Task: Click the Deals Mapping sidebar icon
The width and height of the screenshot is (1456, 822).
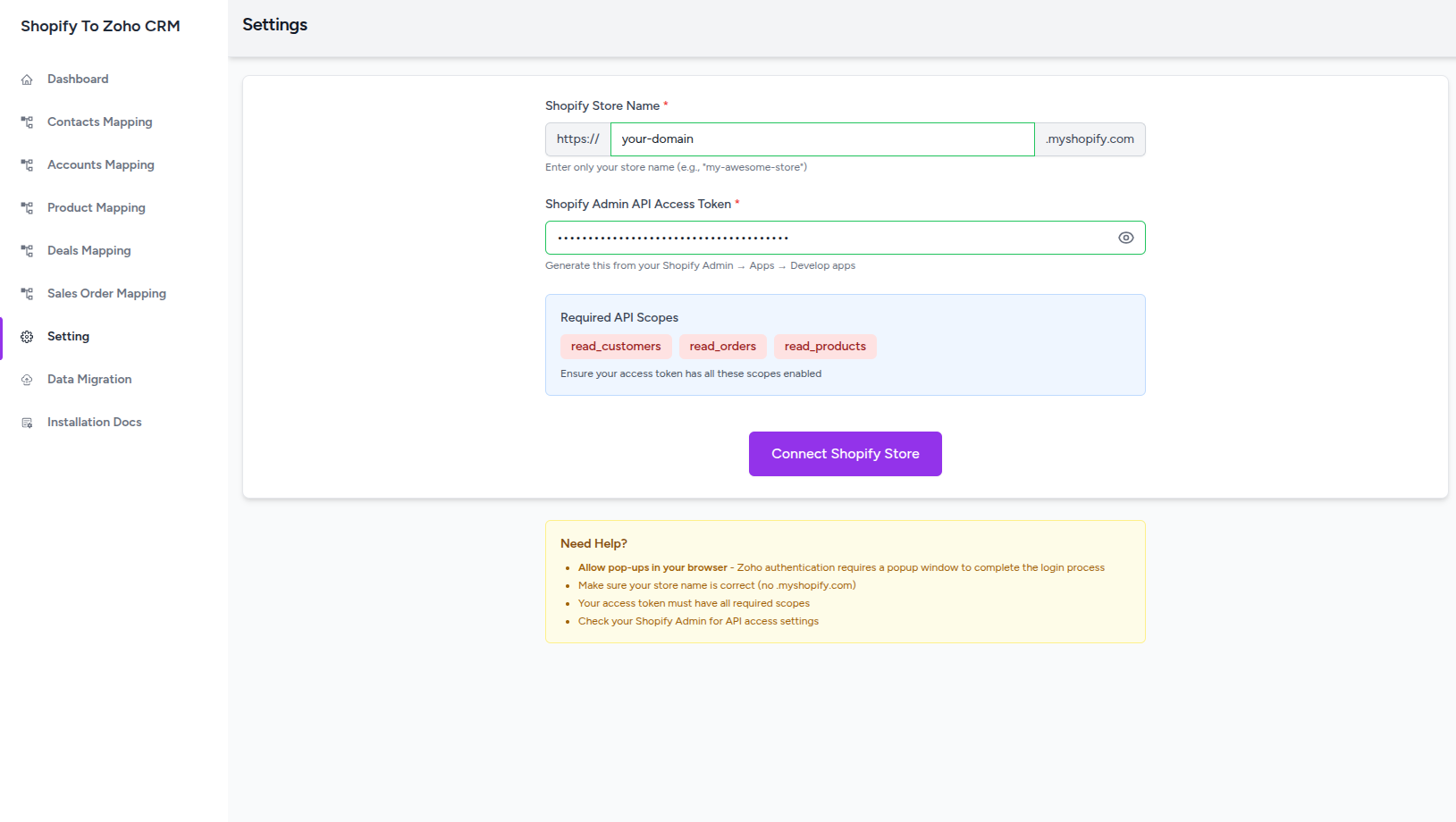Action: (x=28, y=250)
